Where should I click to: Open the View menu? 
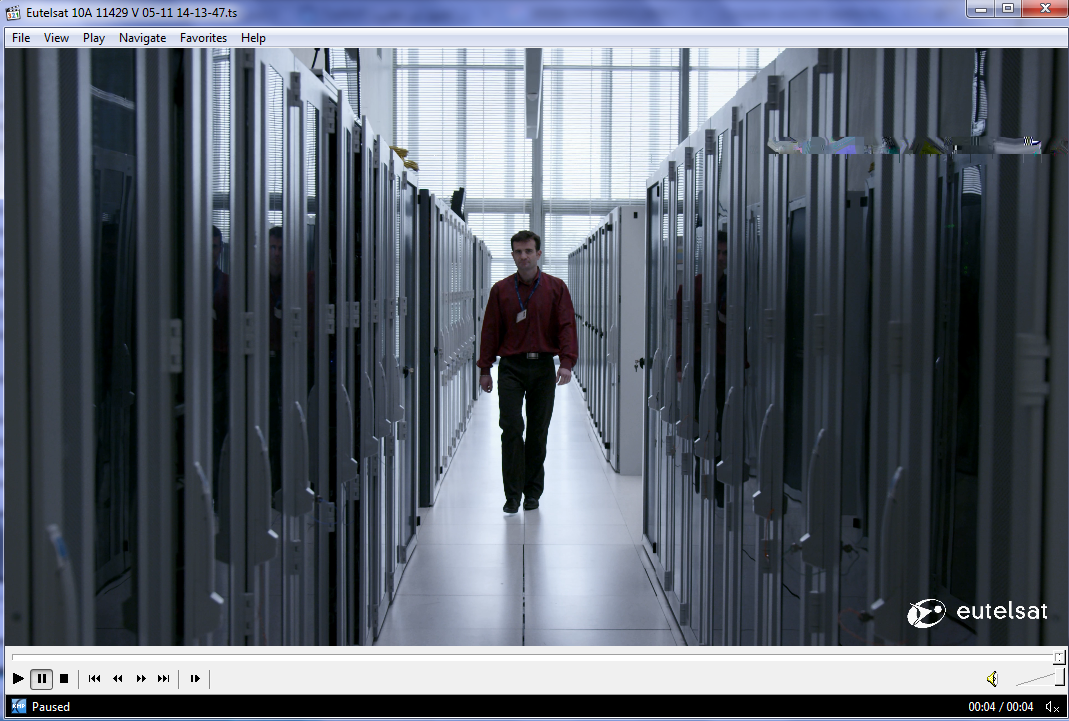(x=56, y=38)
